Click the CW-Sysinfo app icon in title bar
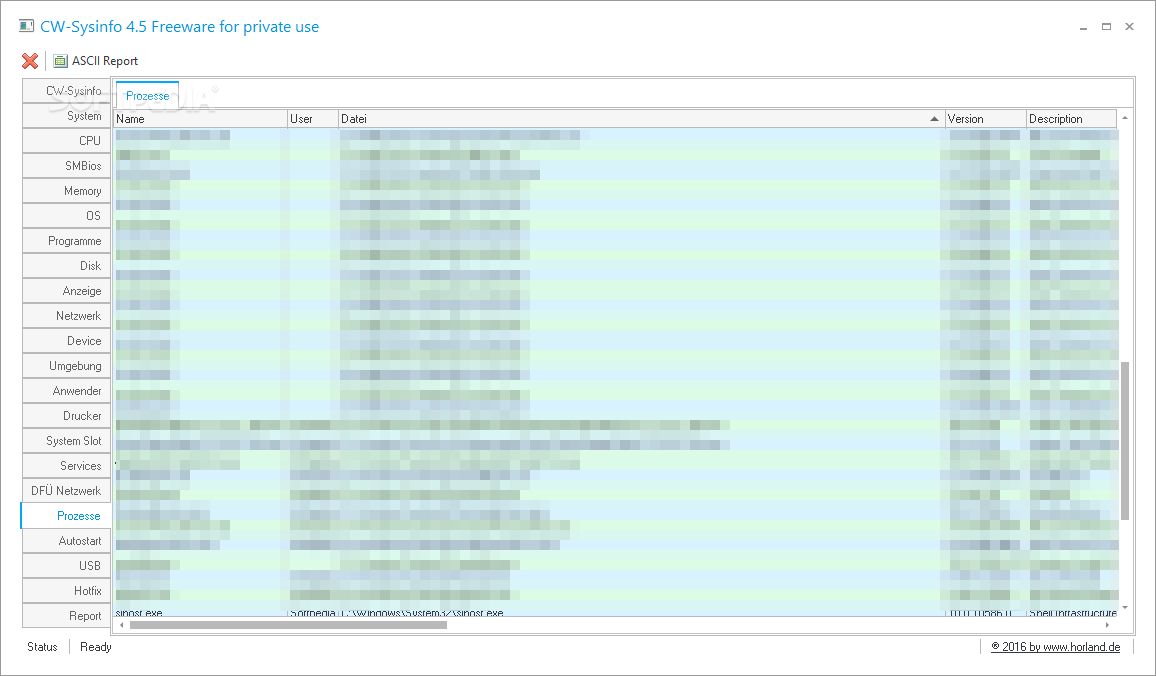The width and height of the screenshot is (1156, 676). [27, 26]
